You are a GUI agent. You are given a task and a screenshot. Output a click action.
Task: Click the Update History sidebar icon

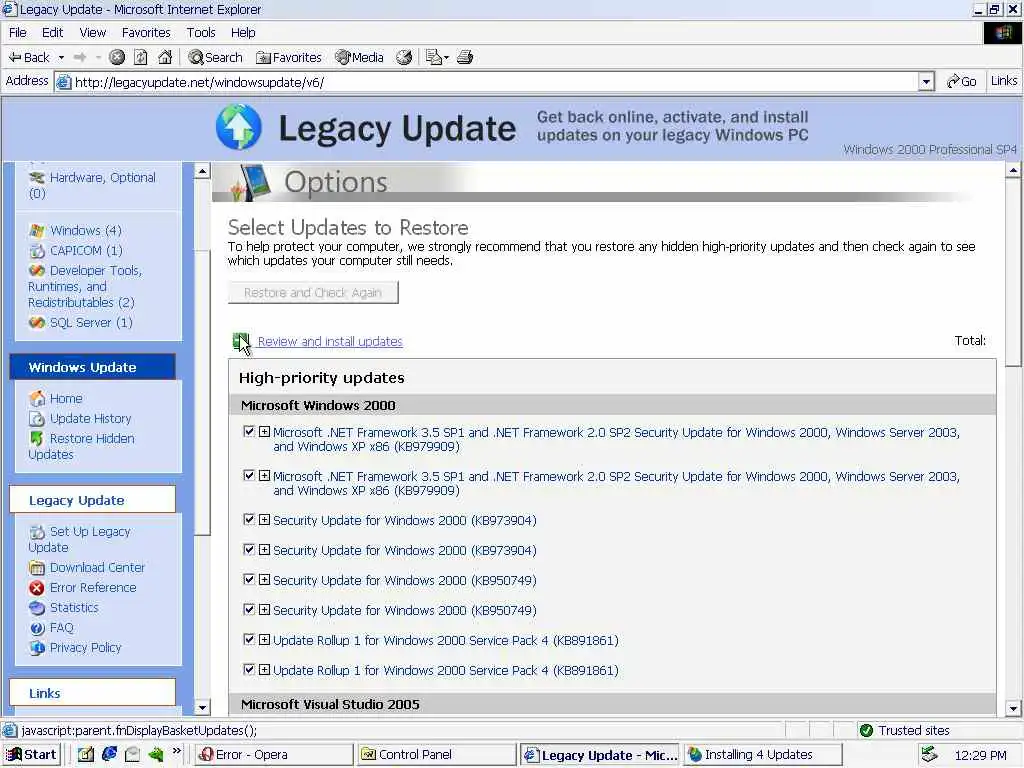point(37,419)
